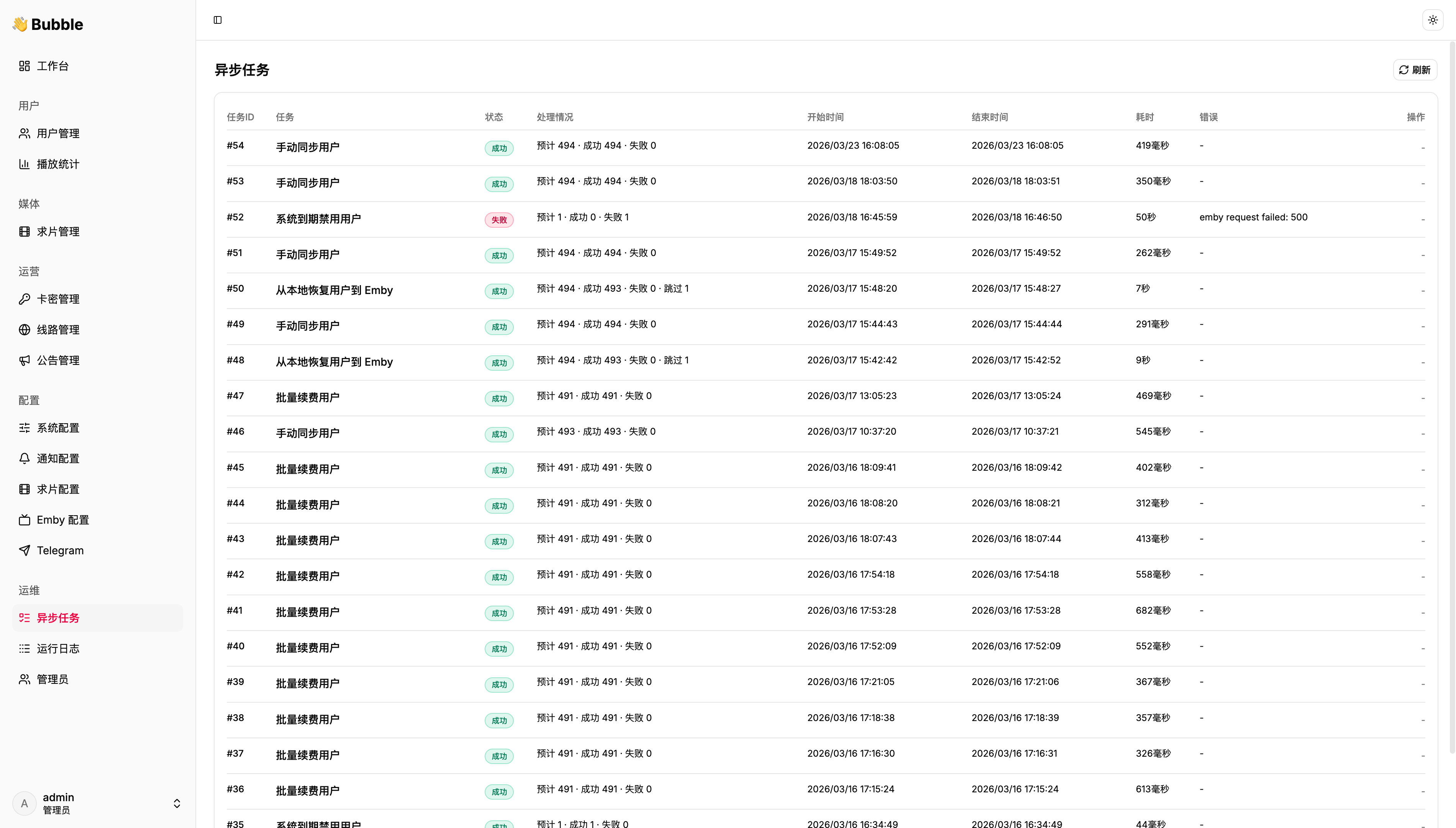Switch the light/dark theme toggle
This screenshot has height=828, width=1456.
tap(1433, 20)
